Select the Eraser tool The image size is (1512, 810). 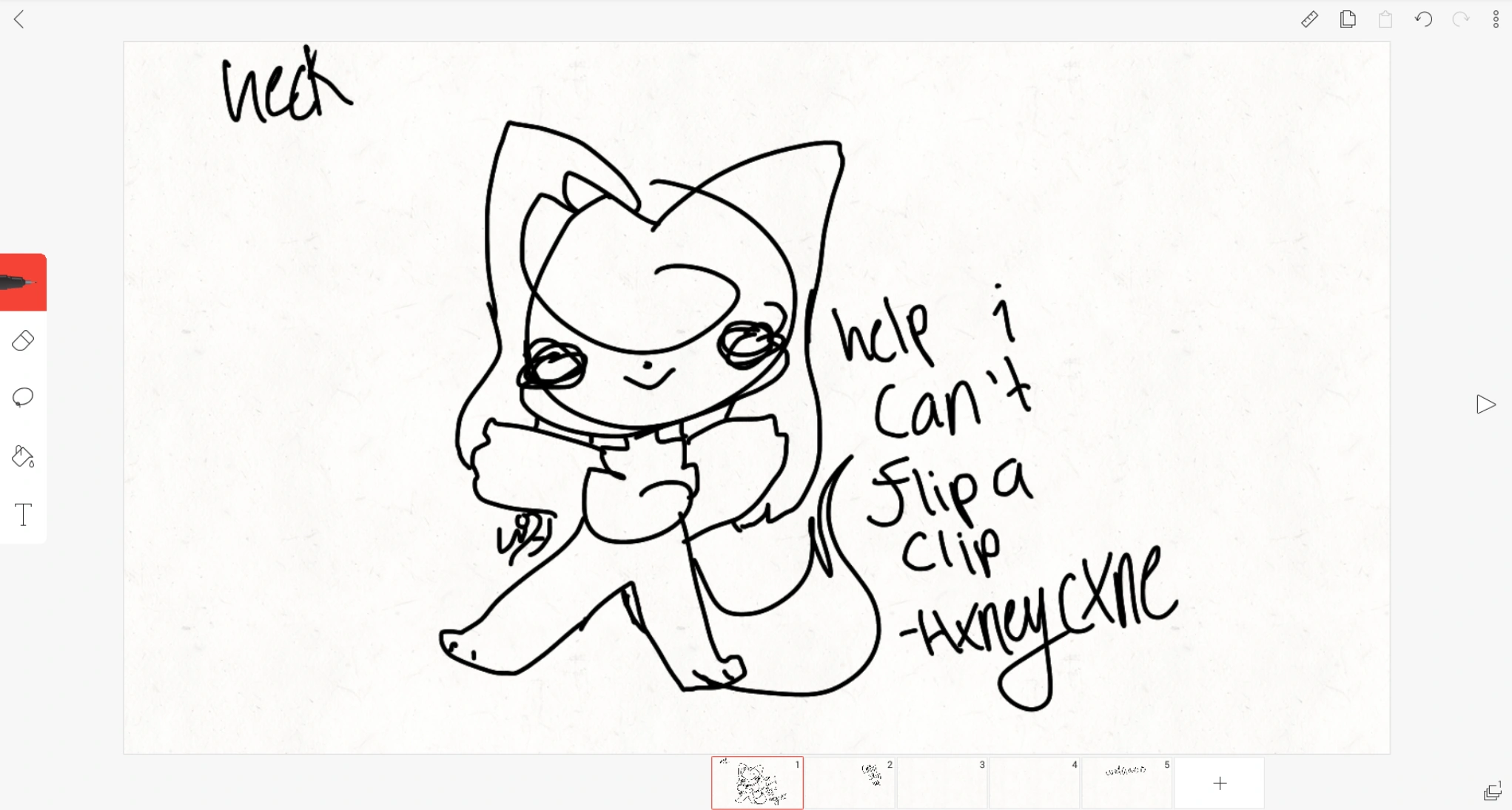pos(23,340)
